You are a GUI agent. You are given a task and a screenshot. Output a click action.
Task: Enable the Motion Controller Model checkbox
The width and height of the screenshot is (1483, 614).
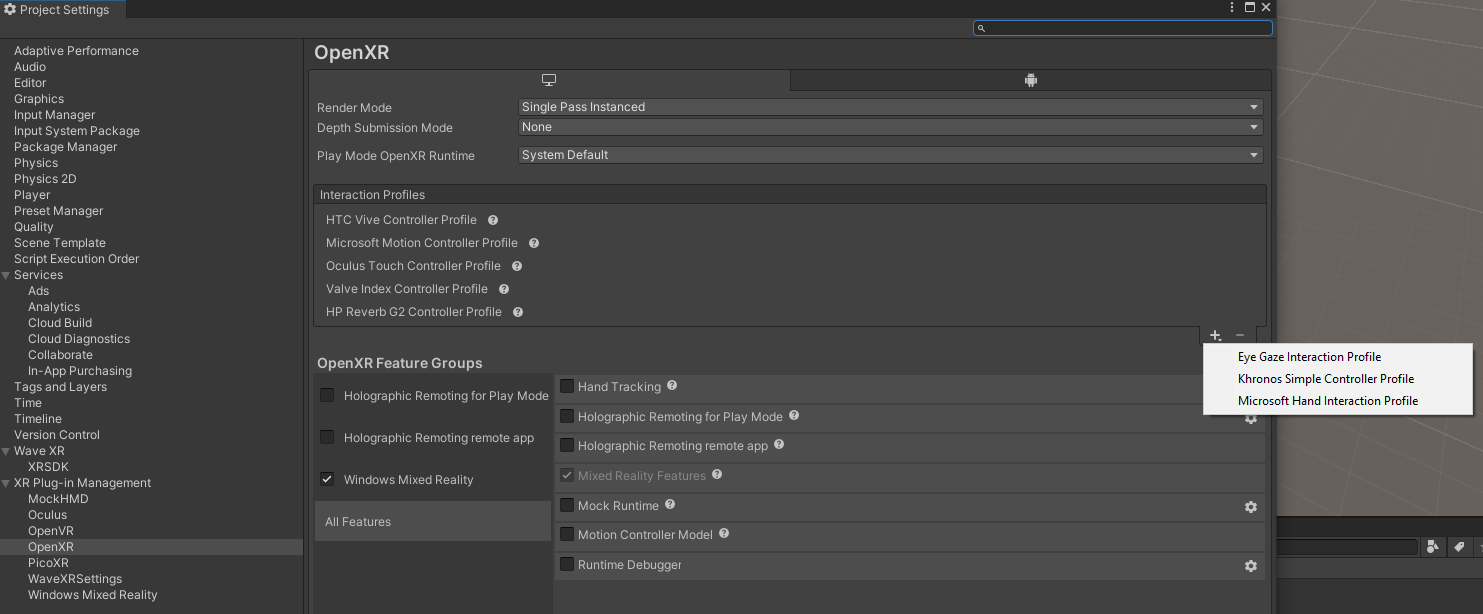567,535
